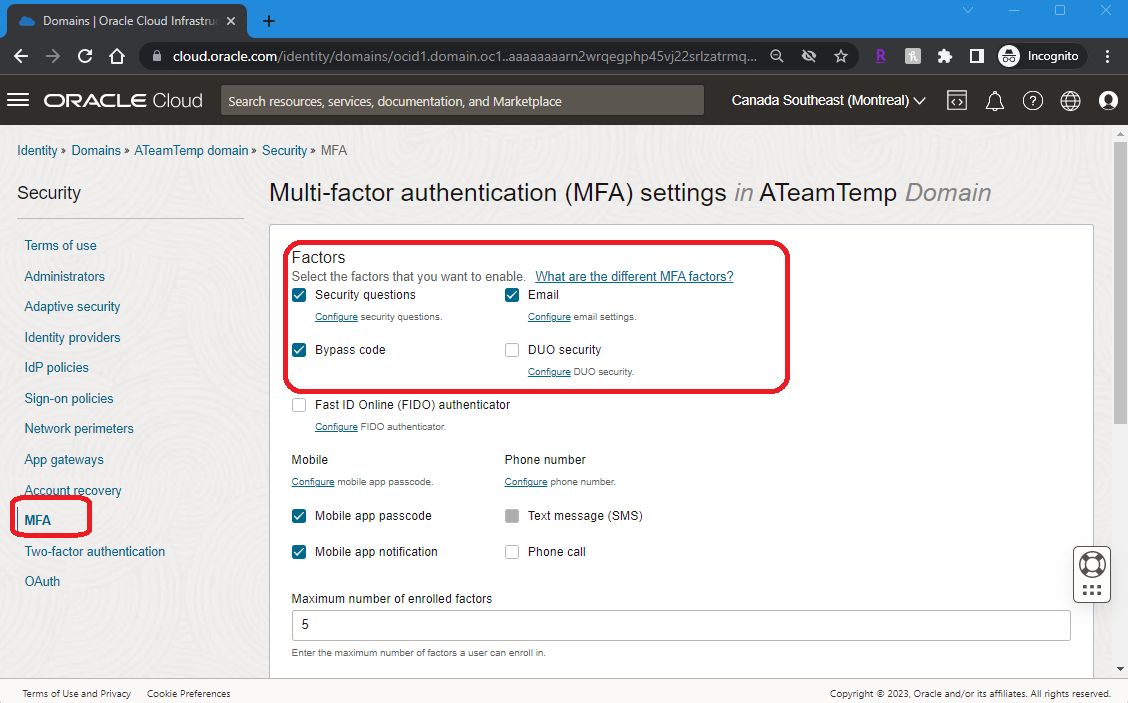The image size is (1128, 703).
Task: Enable the Phone call checkbox
Action: click(512, 552)
